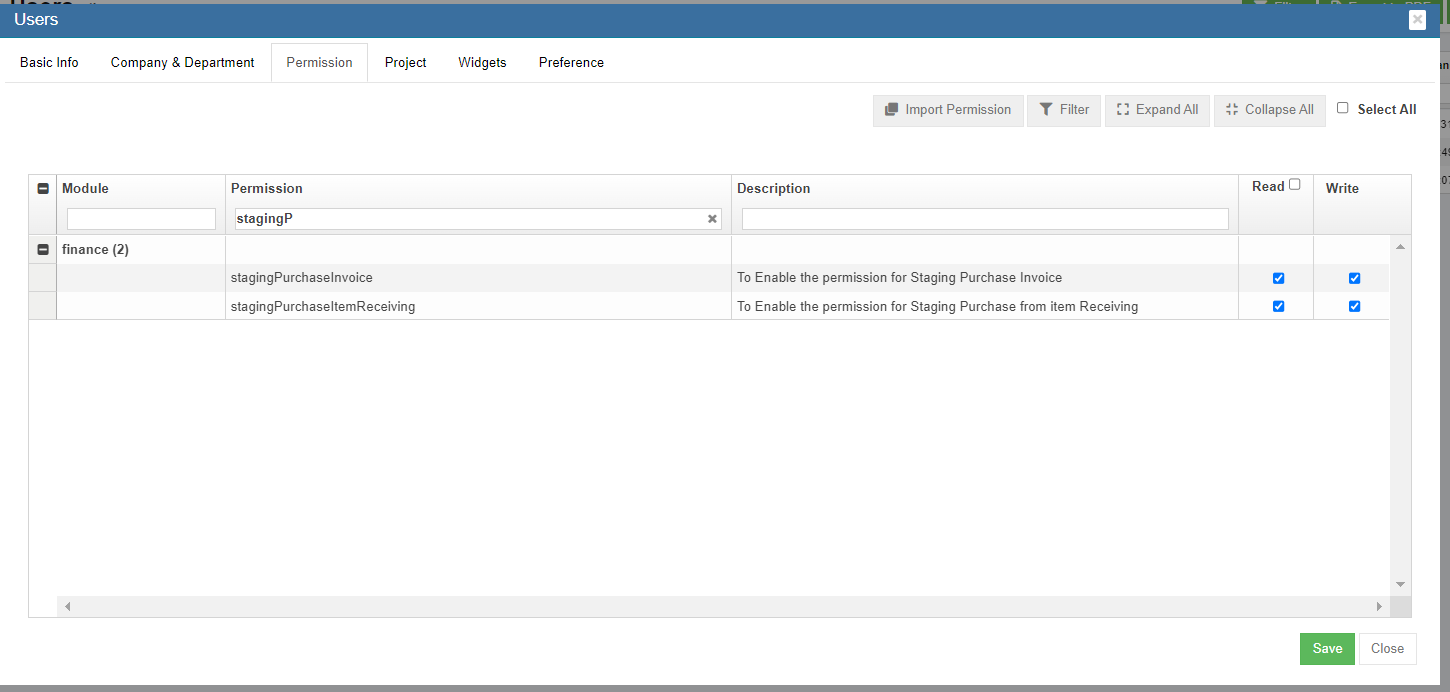Go to the Basic Info tab
Image resolution: width=1450 pixels, height=692 pixels.
tap(49, 62)
